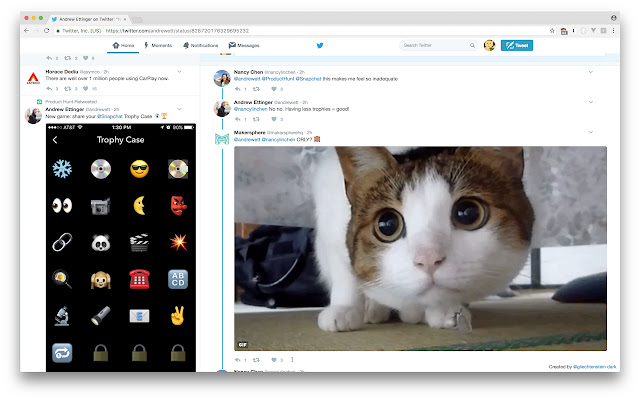Open the Moments tab

pyautogui.click(x=158, y=45)
